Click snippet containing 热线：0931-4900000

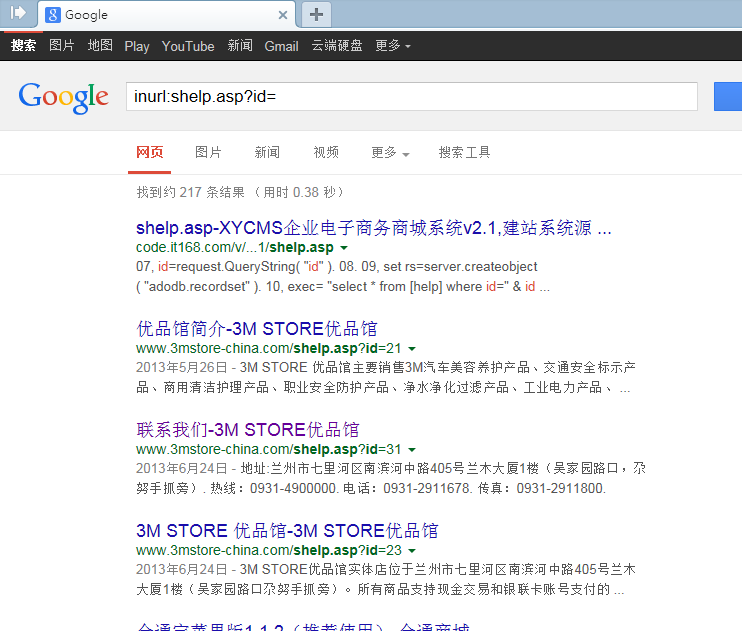point(391,478)
